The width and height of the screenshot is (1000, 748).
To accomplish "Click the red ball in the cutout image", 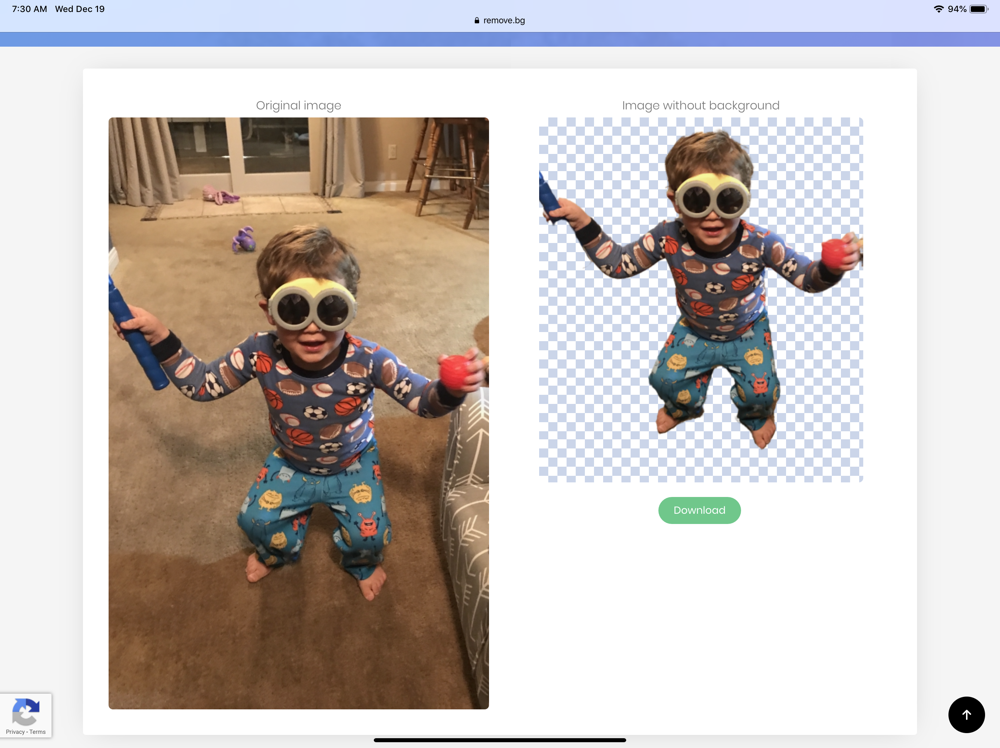I will click(x=835, y=254).
